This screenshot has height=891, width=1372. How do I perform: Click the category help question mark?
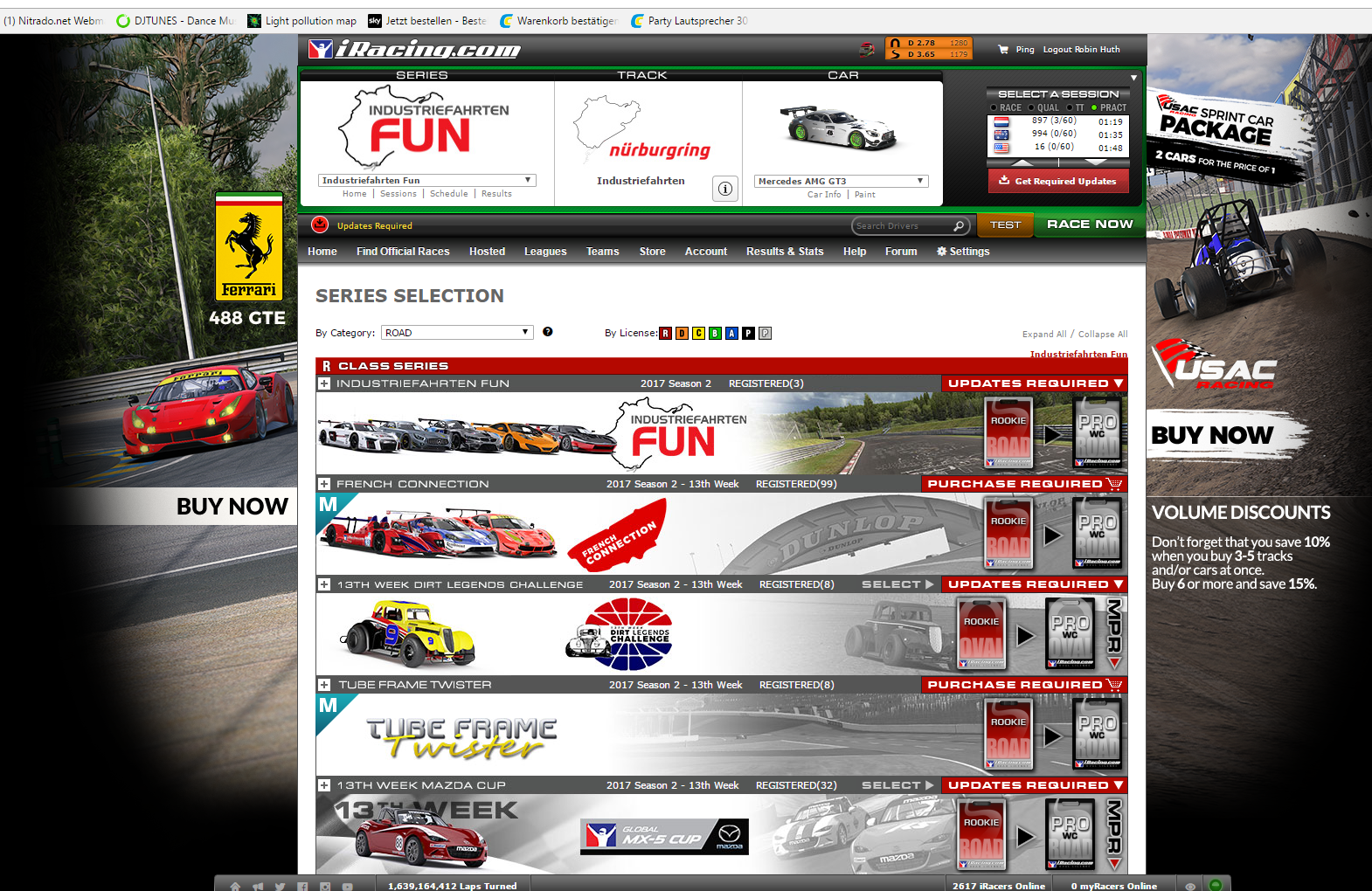coord(548,332)
